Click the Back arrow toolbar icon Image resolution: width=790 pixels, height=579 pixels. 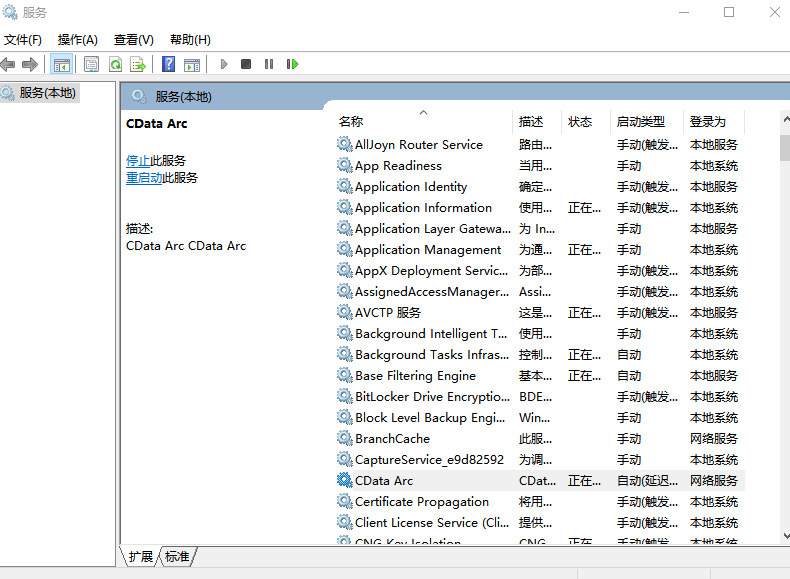coord(8,64)
